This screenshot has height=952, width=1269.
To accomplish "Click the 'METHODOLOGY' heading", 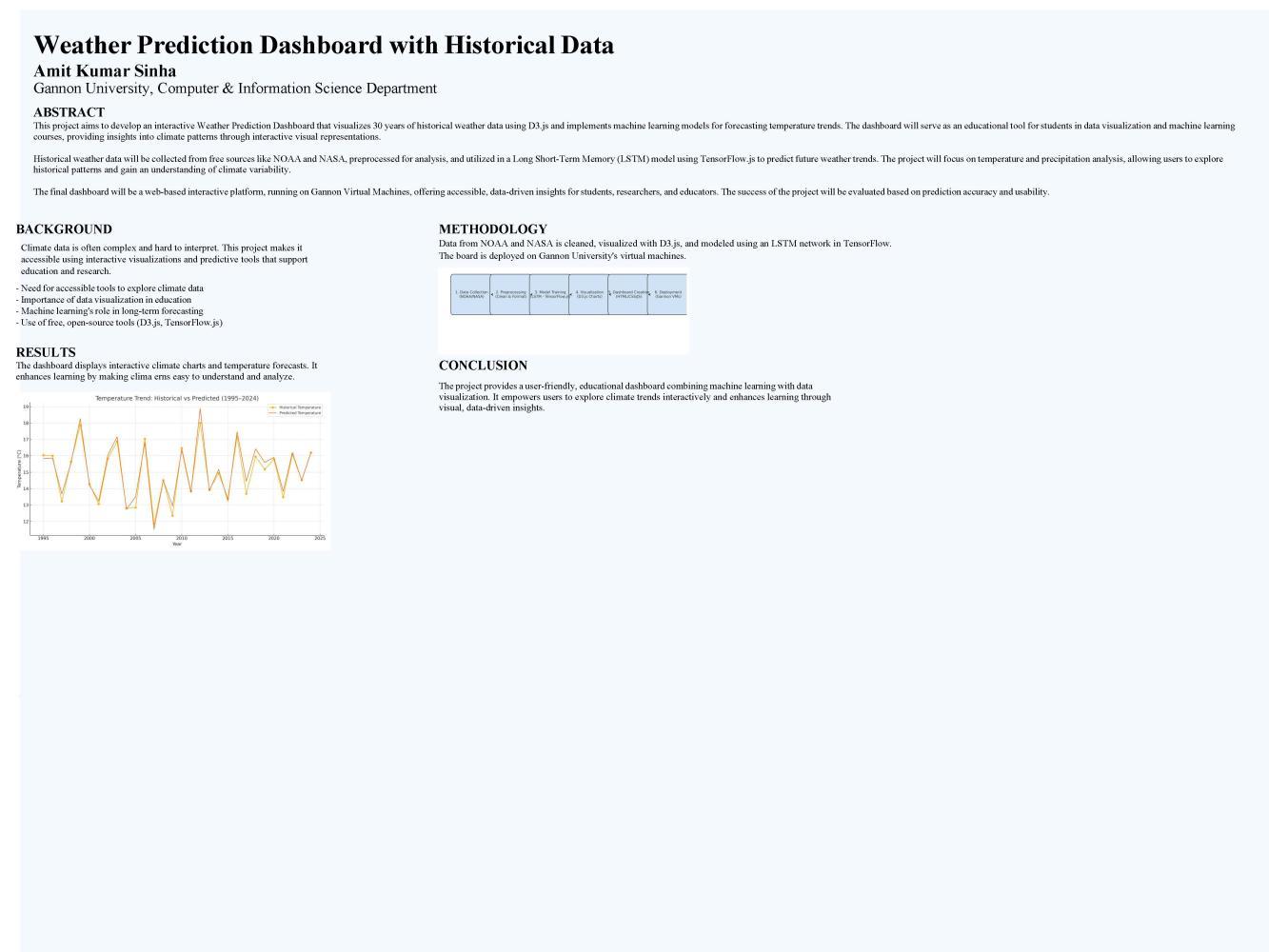I will pos(493,229).
